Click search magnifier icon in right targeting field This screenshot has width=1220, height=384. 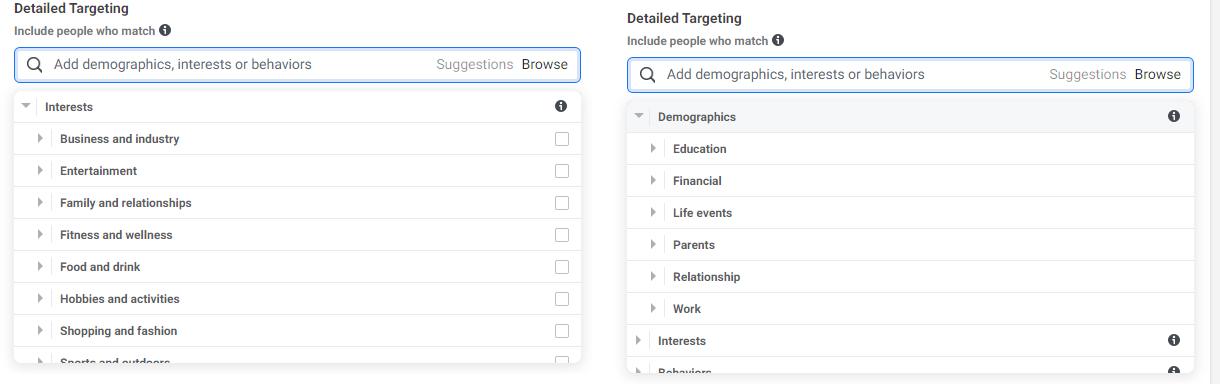coord(648,74)
